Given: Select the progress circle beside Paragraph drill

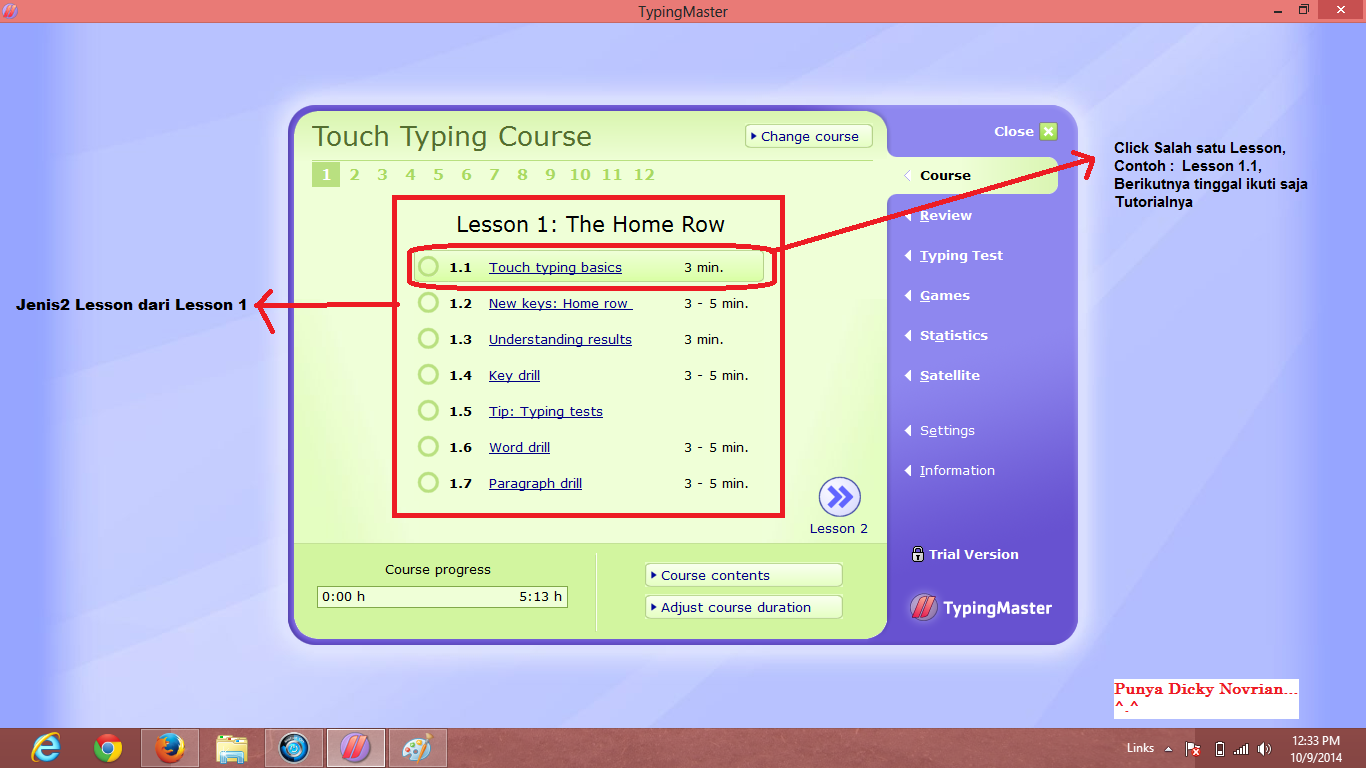Looking at the screenshot, I should coord(429,482).
